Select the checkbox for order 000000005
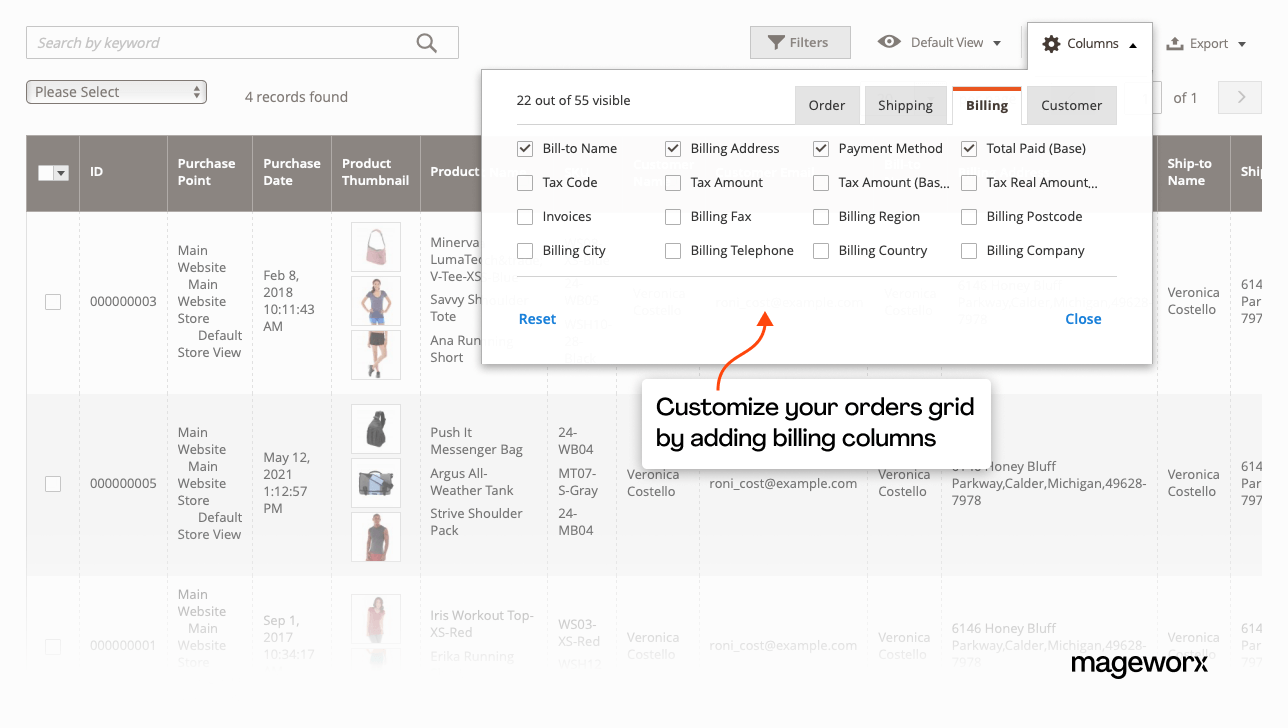Image resolution: width=1288 pixels, height=728 pixels. click(x=53, y=483)
